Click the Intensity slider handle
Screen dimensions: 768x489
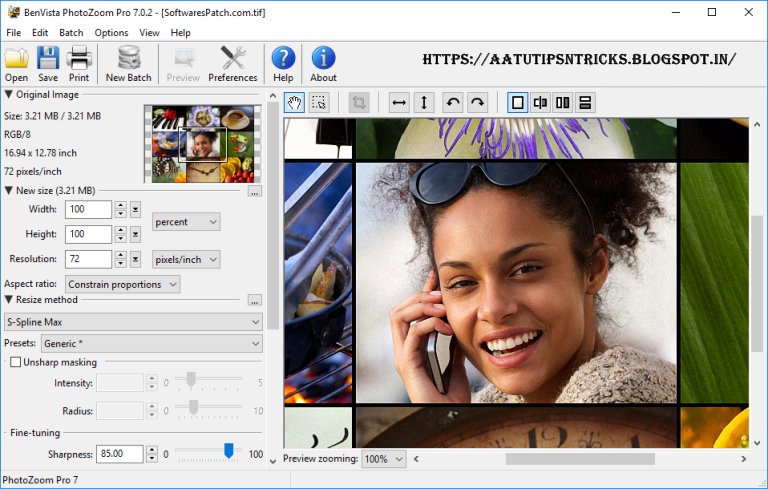191,379
